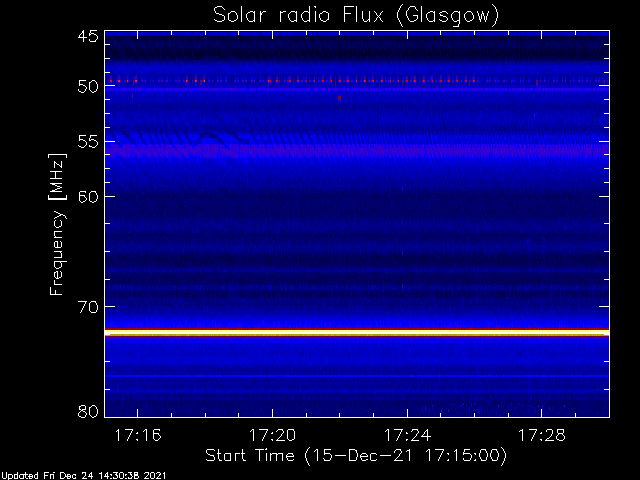Click the 'Updated Fri Dec 24 14:30:38 2021' footer text
The height and width of the screenshot is (480, 640).
point(83,476)
